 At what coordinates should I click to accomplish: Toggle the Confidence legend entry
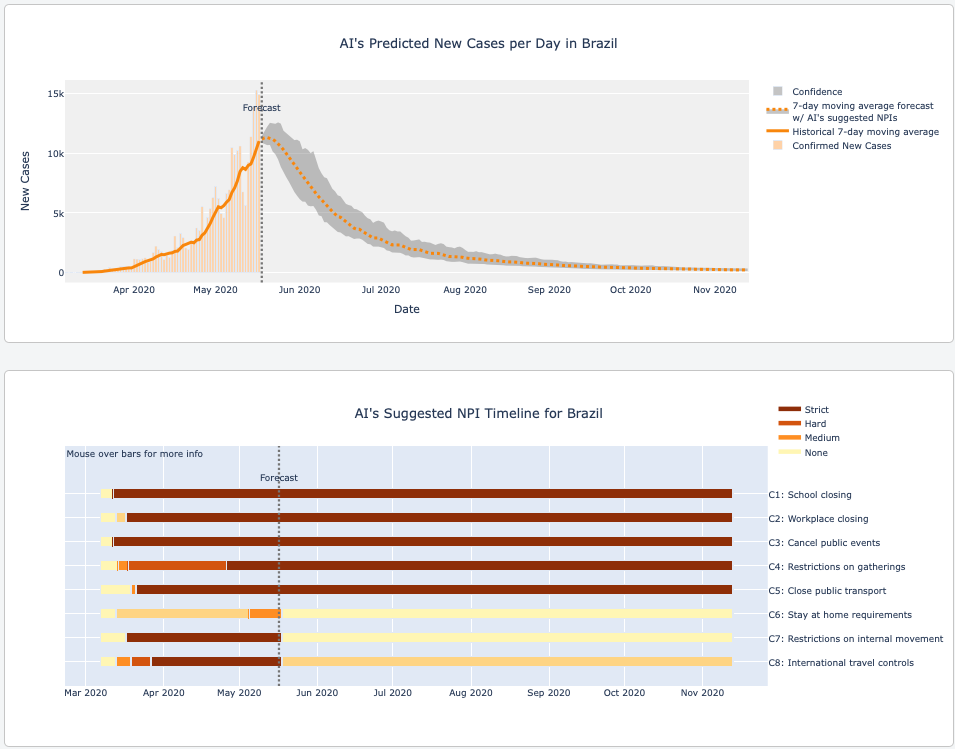pyautogui.click(x=817, y=92)
